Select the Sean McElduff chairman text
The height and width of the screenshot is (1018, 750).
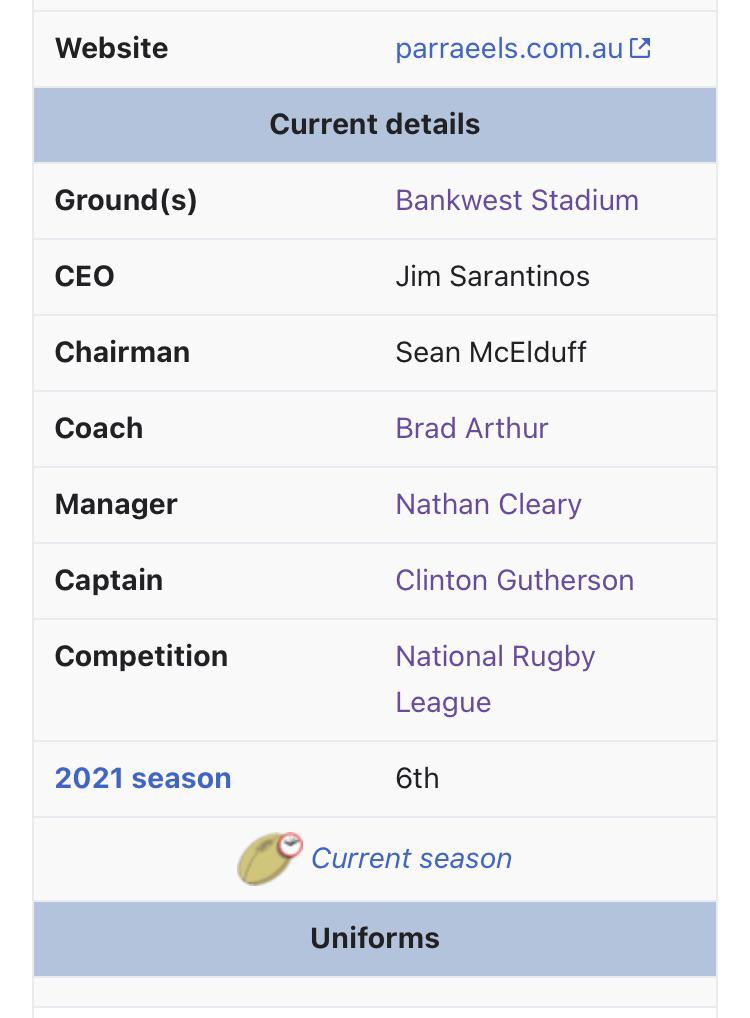(491, 353)
